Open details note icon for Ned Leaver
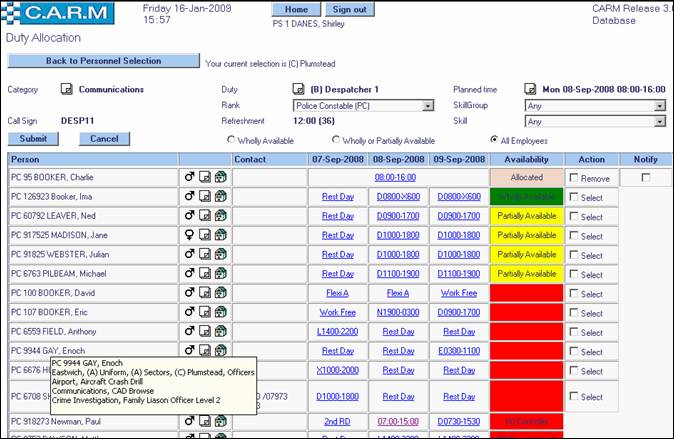The image size is (674, 439). pos(205,217)
